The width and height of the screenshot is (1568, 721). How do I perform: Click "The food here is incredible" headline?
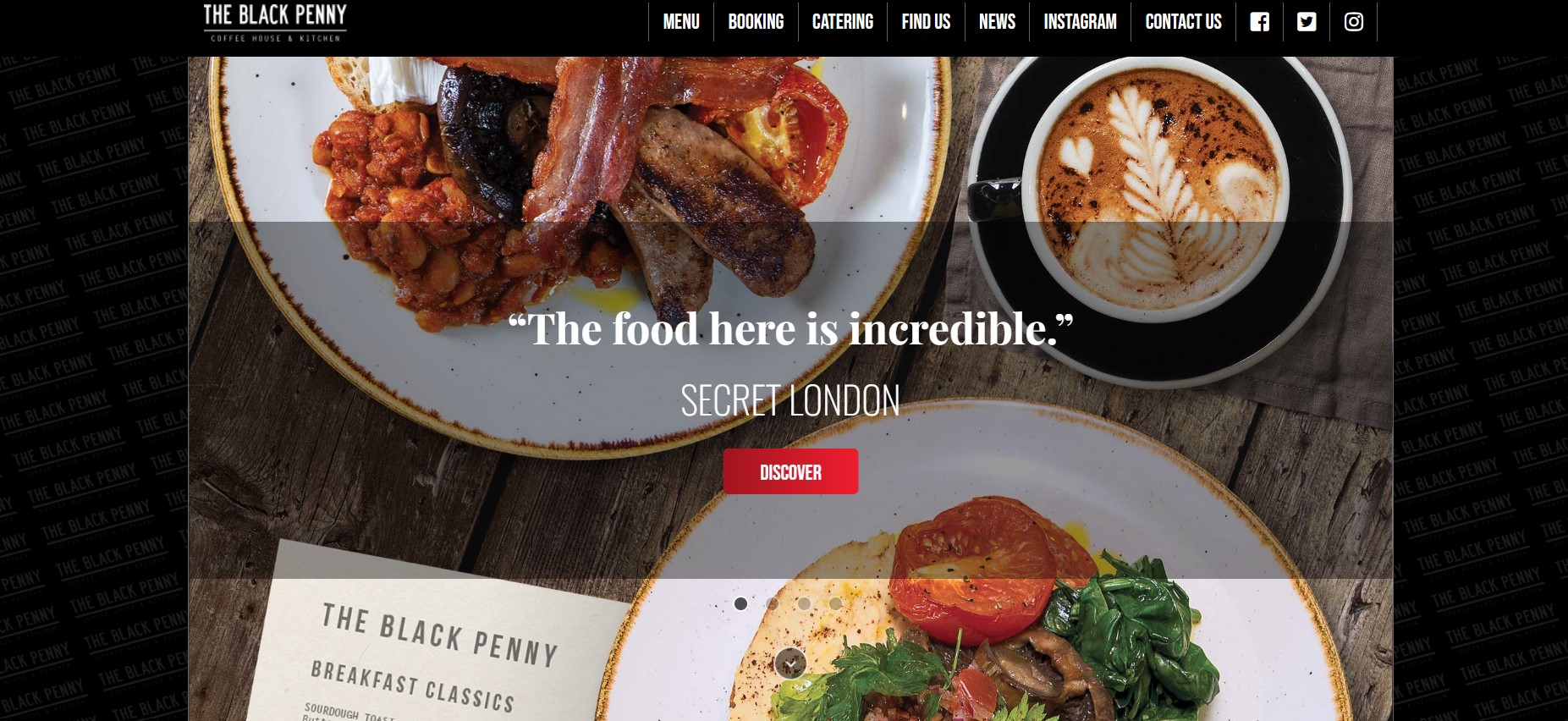click(x=790, y=328)
